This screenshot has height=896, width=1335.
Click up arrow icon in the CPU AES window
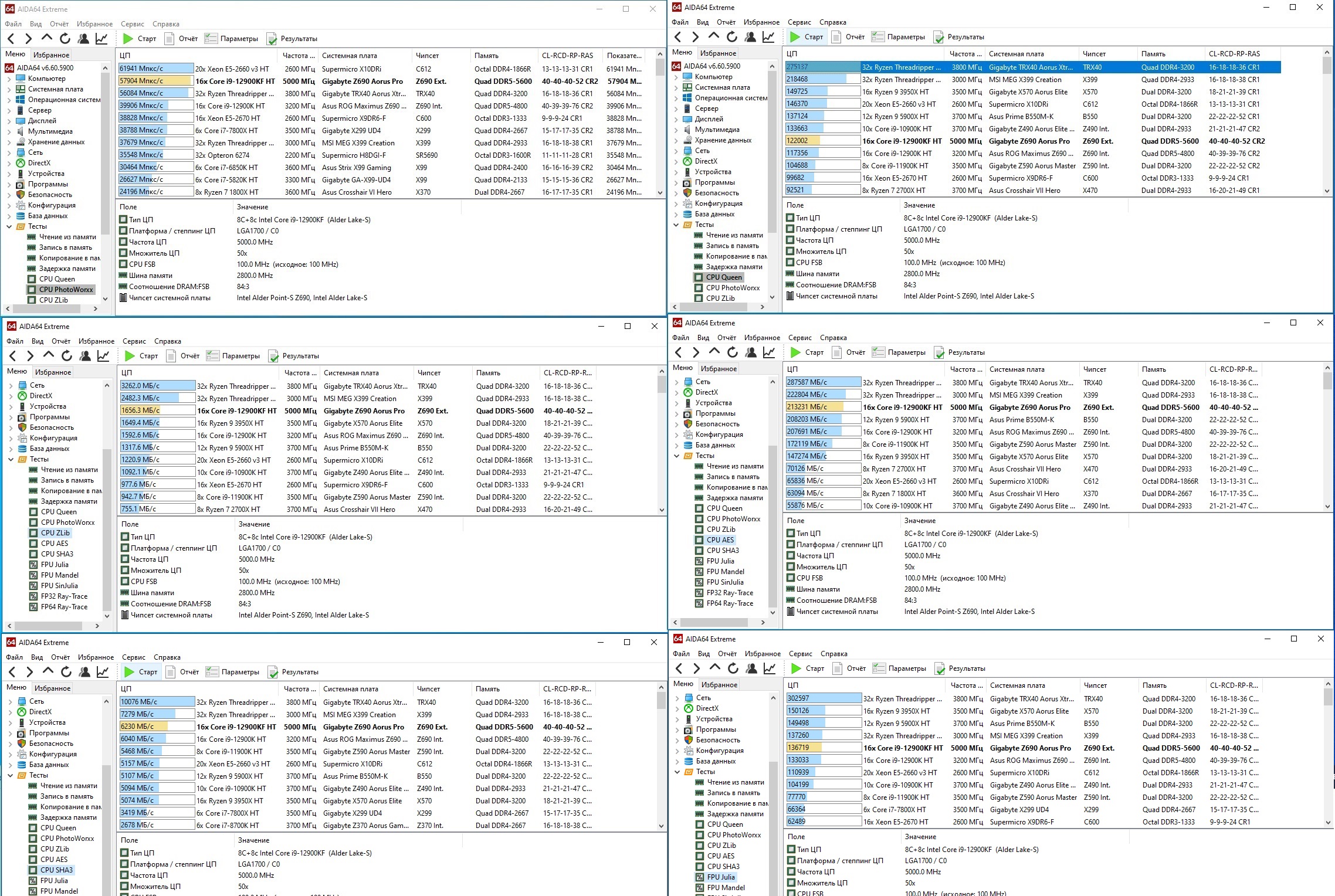pyautogui.click(x=714, y=352)
